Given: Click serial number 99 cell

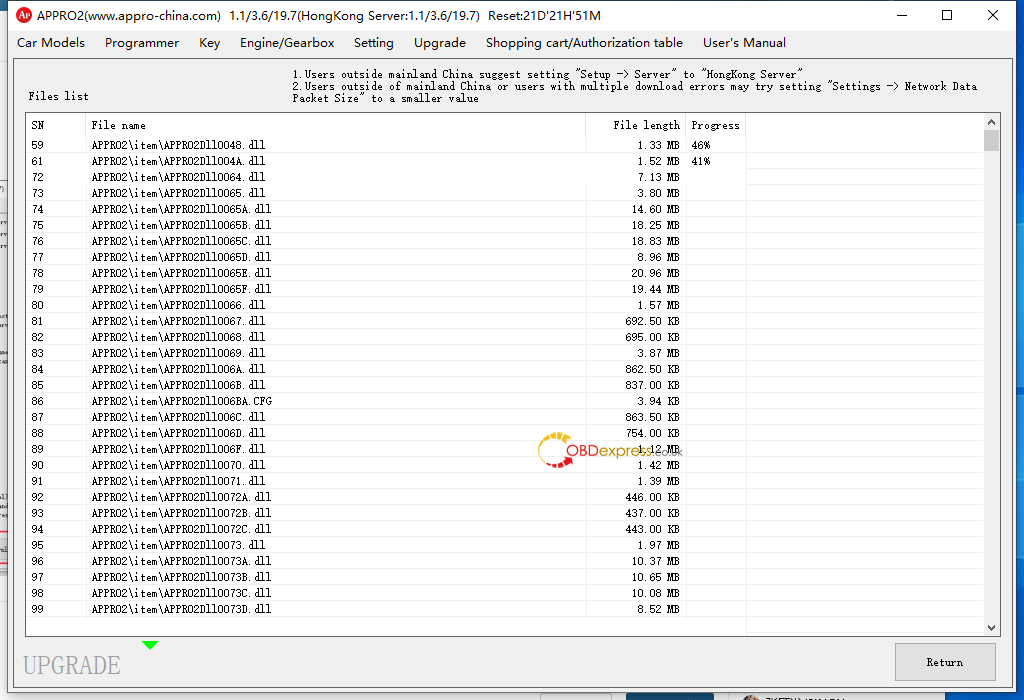Looking at the screenshot, I should pos(37,609).
